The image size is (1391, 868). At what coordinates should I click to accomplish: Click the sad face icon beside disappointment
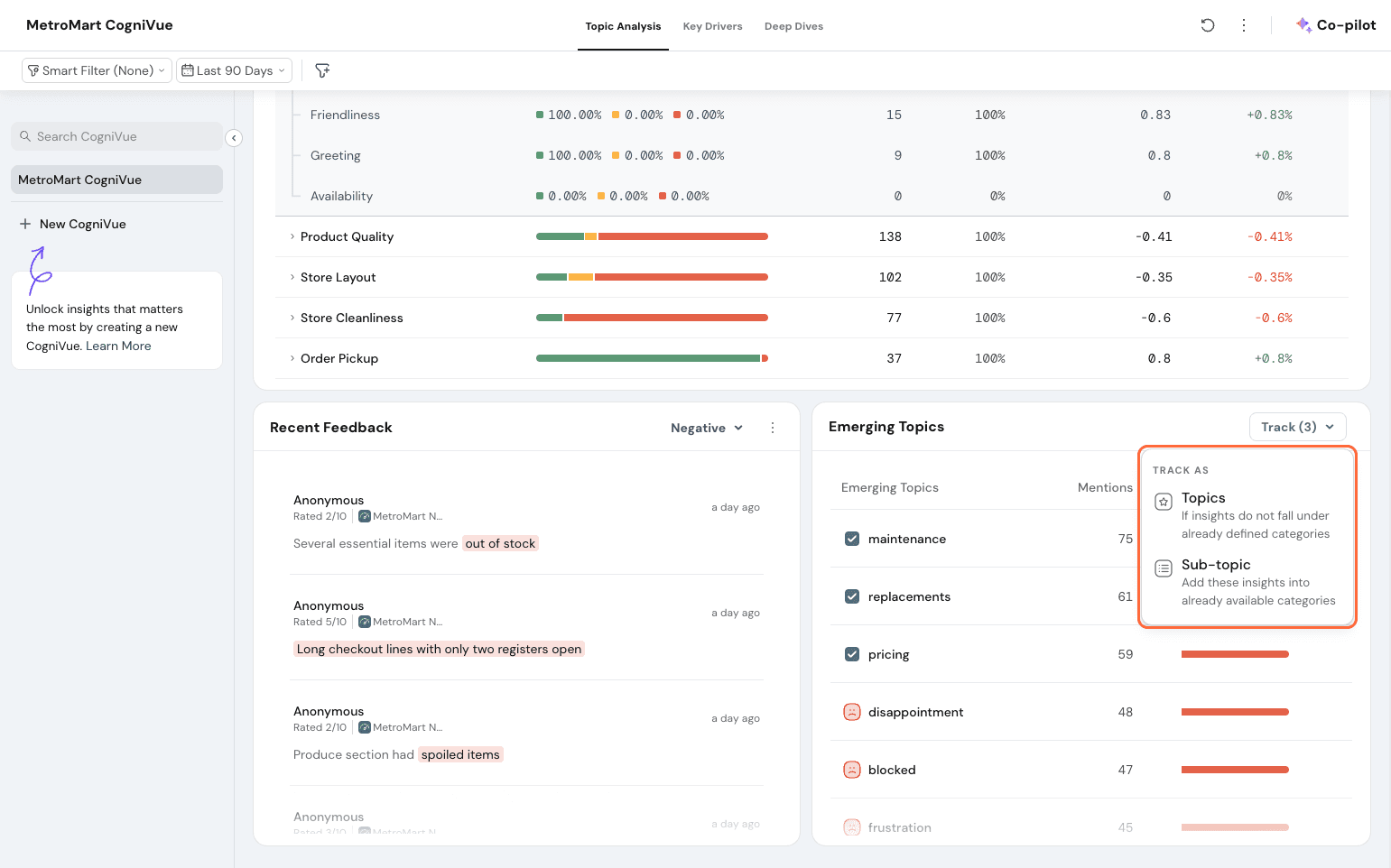pyautogui.click(x=851, y=712)
